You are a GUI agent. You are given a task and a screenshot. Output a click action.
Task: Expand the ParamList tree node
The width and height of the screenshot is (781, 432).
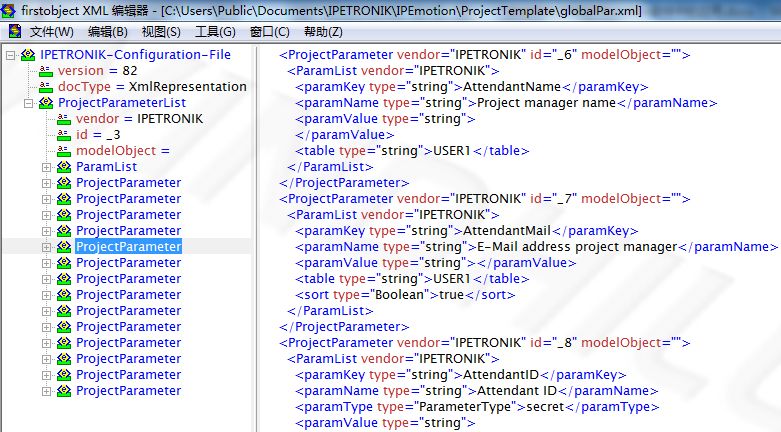[x=46, y=167]
